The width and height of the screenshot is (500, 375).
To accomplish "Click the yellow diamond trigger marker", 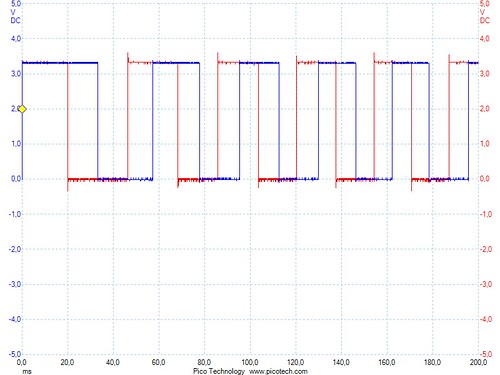I will (22, 109).
